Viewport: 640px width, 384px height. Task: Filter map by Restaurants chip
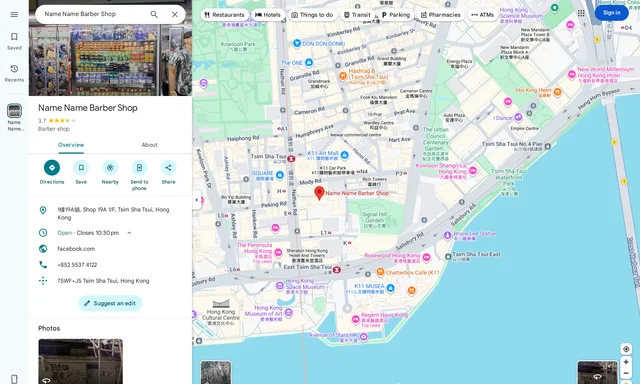(224, 15)
